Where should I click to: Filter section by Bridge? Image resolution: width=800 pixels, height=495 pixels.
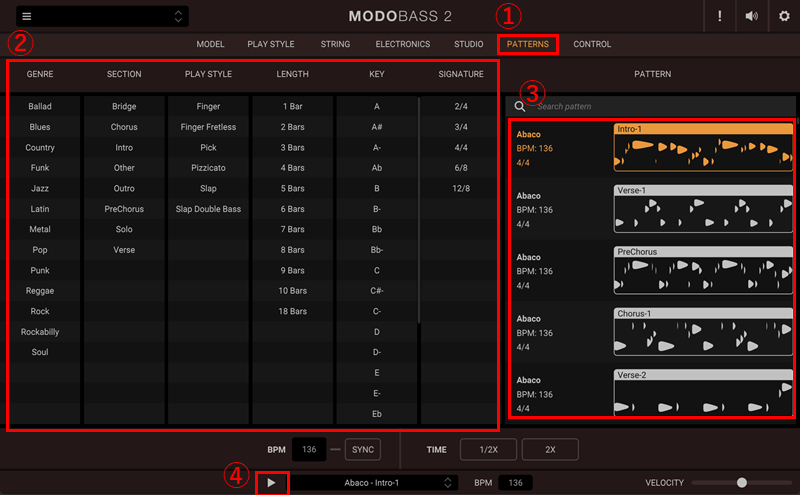pos(124,106)
